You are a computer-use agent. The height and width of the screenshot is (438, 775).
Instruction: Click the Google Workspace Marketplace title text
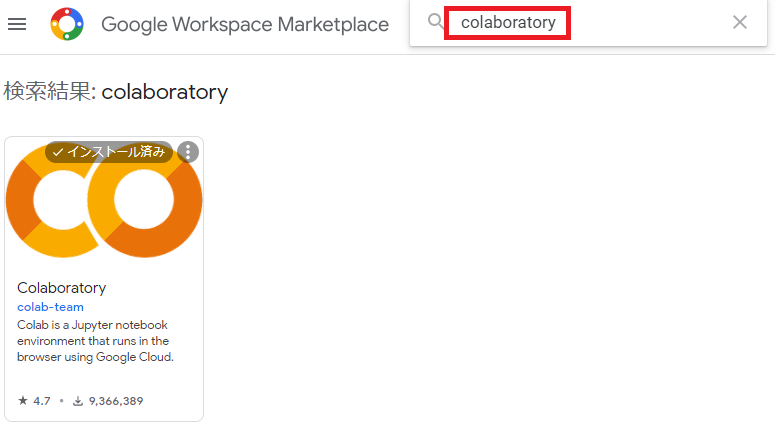click(245, 24)
